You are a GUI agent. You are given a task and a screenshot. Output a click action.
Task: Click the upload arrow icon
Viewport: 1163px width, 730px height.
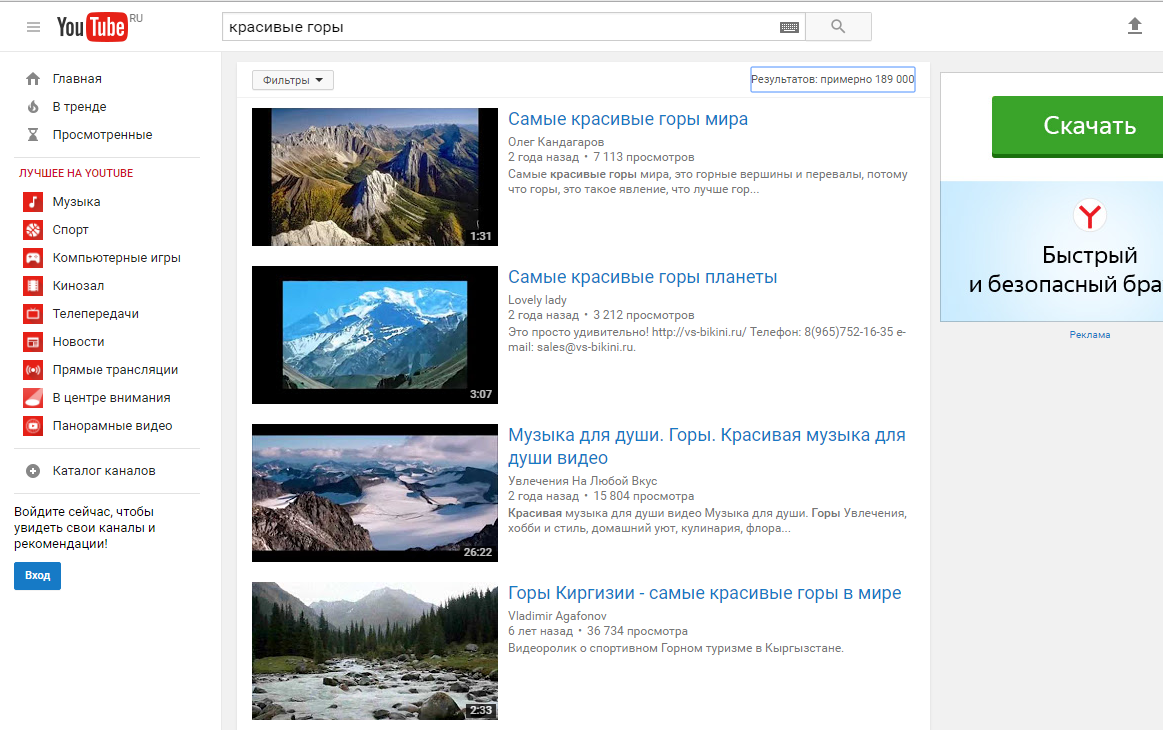pos(1134,26)
